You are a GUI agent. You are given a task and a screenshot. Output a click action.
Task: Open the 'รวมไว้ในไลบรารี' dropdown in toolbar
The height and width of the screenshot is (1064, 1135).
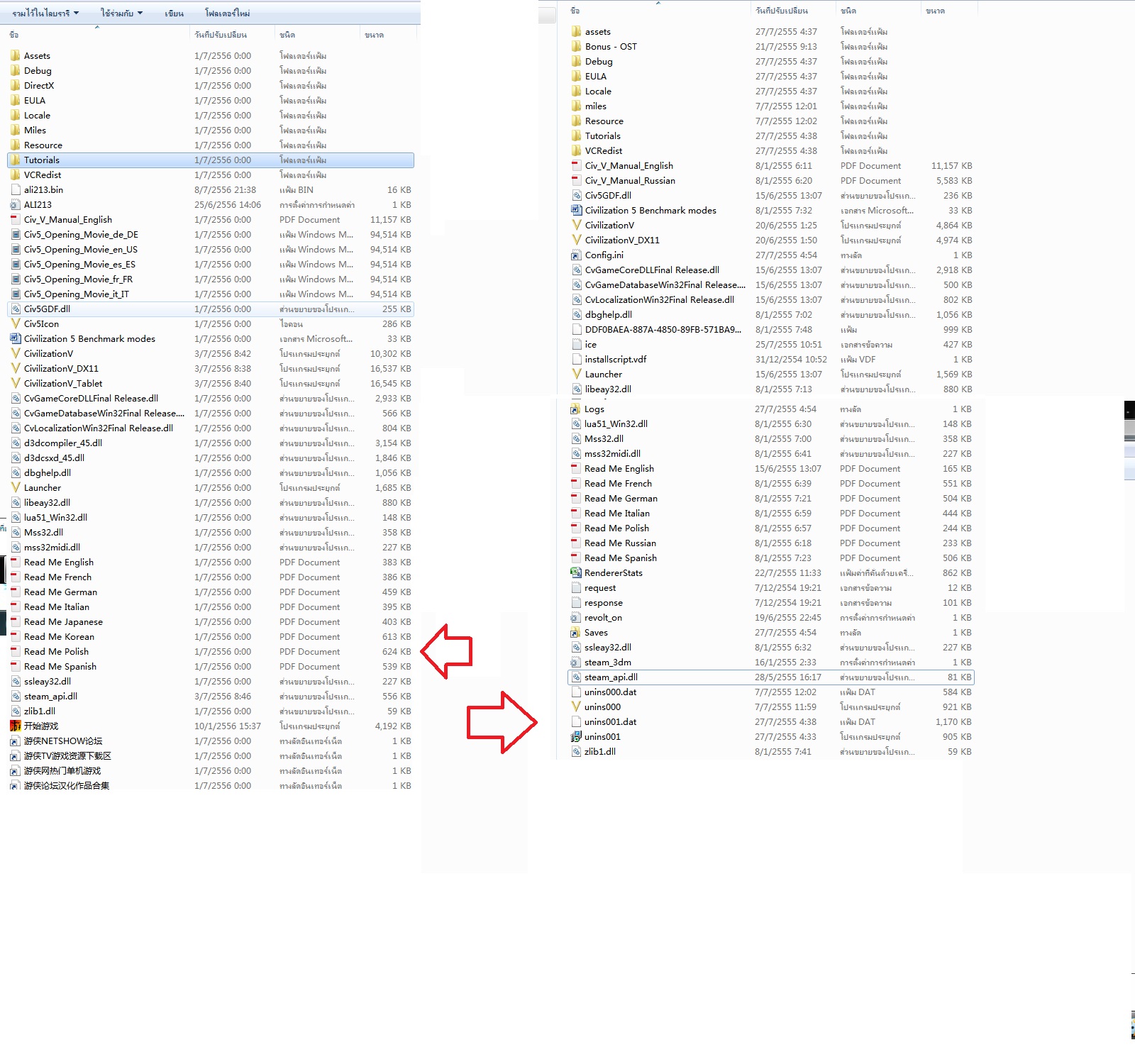tap(45, 13)
